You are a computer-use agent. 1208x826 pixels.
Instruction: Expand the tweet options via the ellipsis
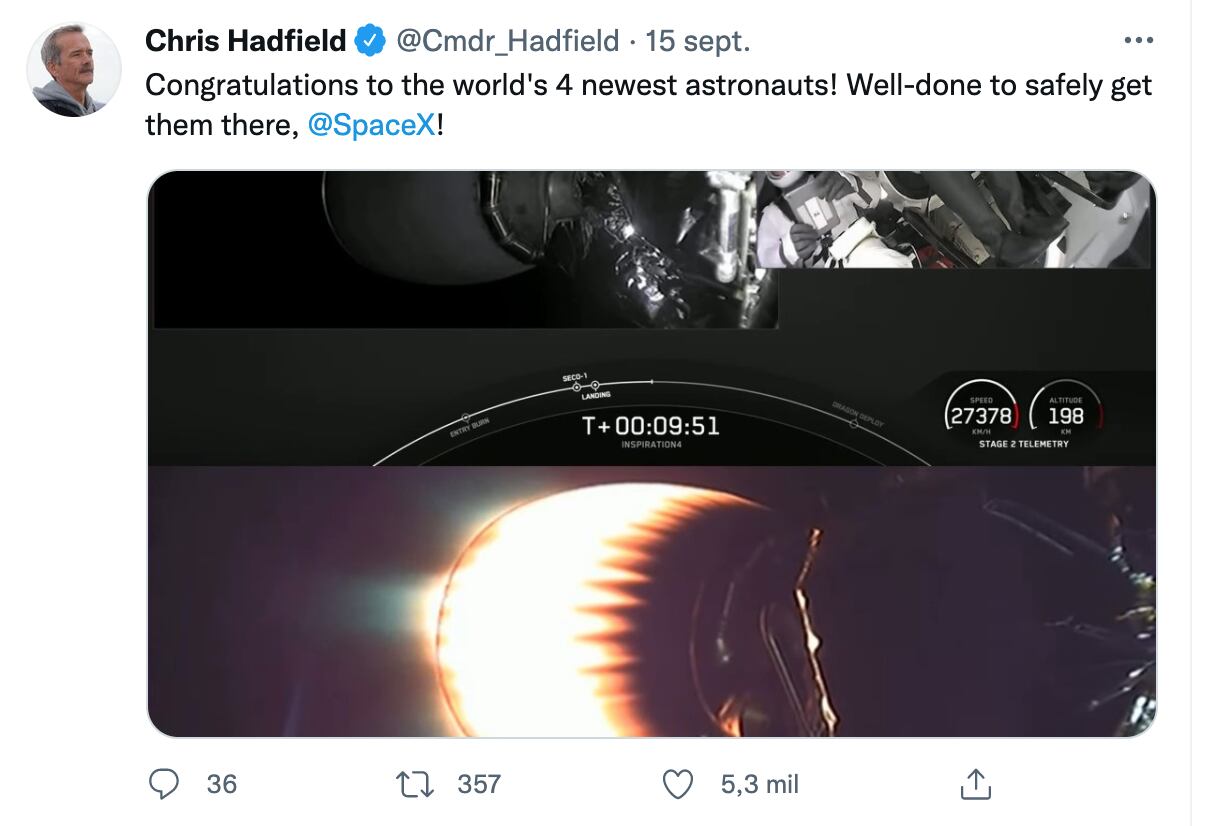coord(1138,38)
